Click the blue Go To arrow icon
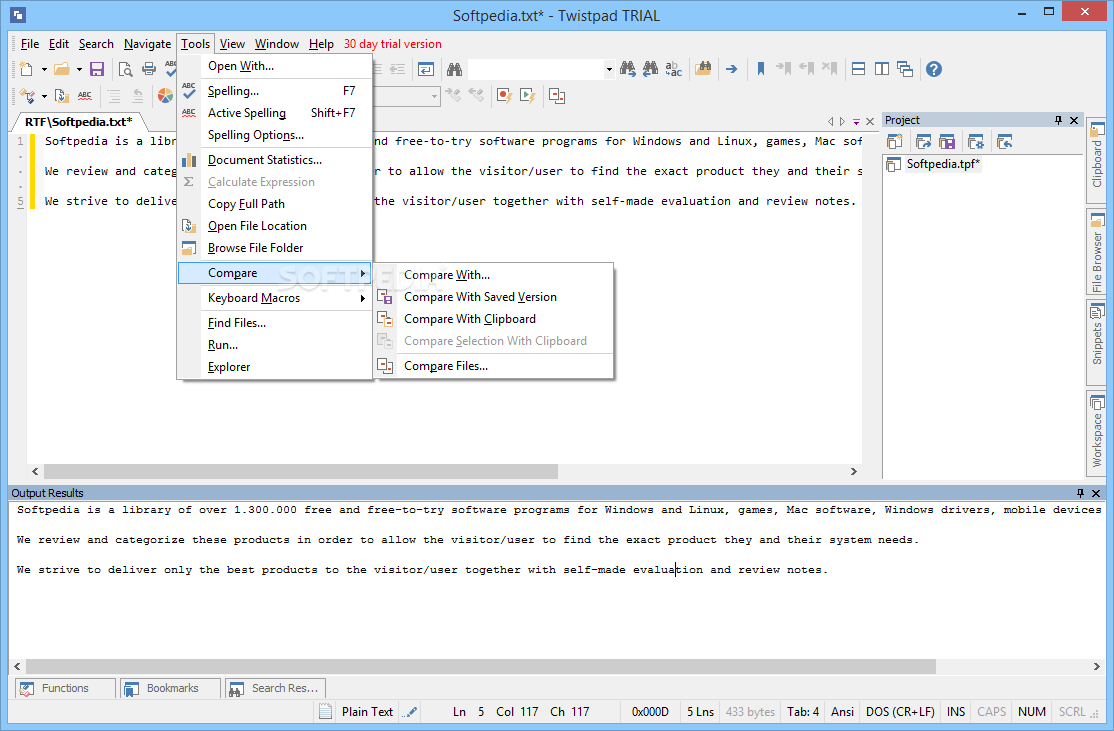1114x731 pixels. 731,69
